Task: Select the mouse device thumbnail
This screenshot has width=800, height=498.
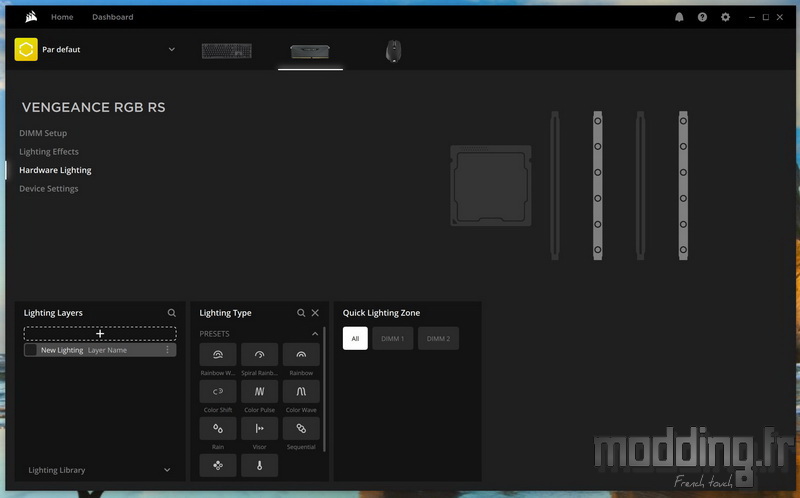Action: [x=393, y=51]
